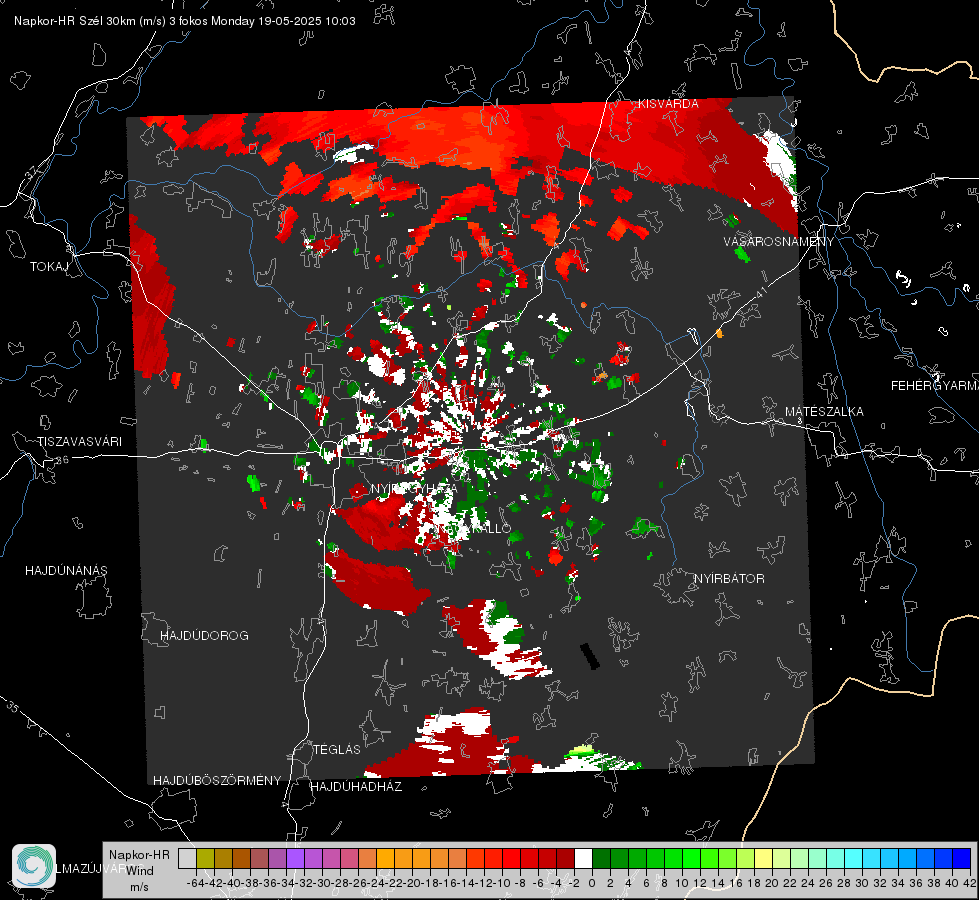Click the TÉGLÁS city label
Viewport: 979px width, 900px height.
point(337,749)
